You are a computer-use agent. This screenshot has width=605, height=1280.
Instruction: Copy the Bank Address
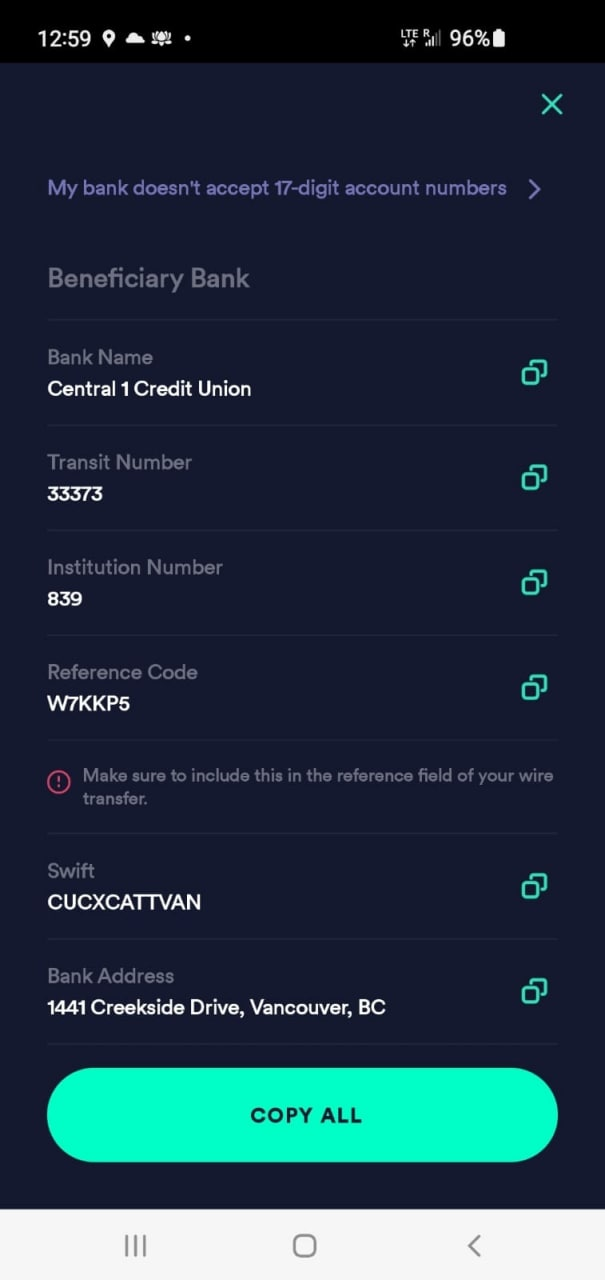tap(534, 991)
